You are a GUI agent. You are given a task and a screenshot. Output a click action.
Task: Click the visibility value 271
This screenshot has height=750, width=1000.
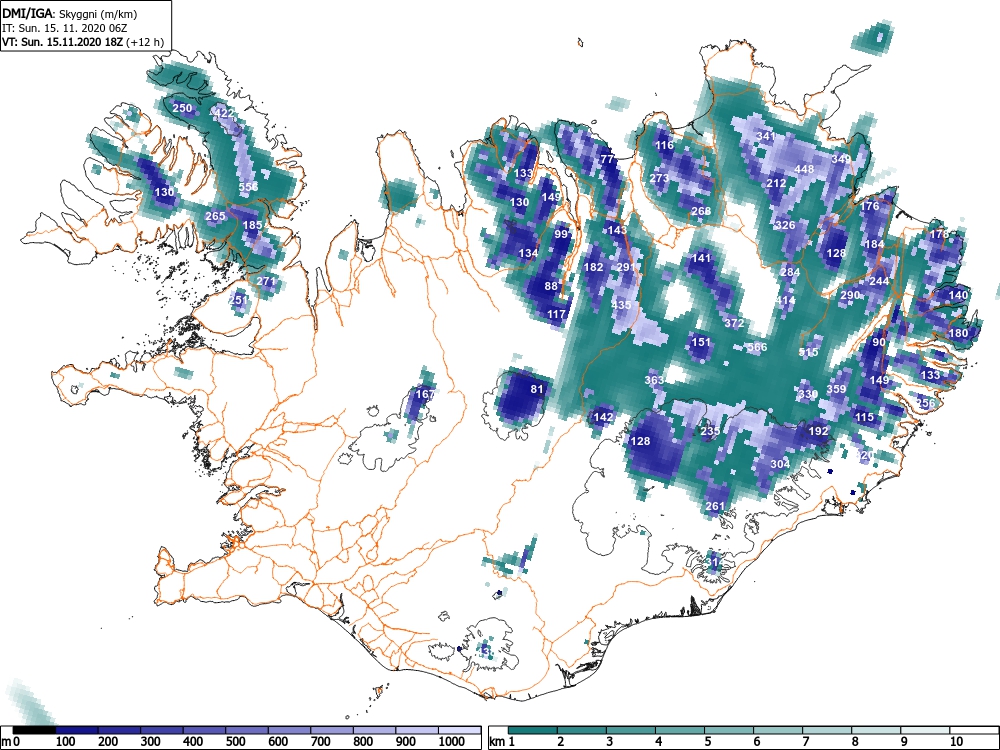point(266,281)
